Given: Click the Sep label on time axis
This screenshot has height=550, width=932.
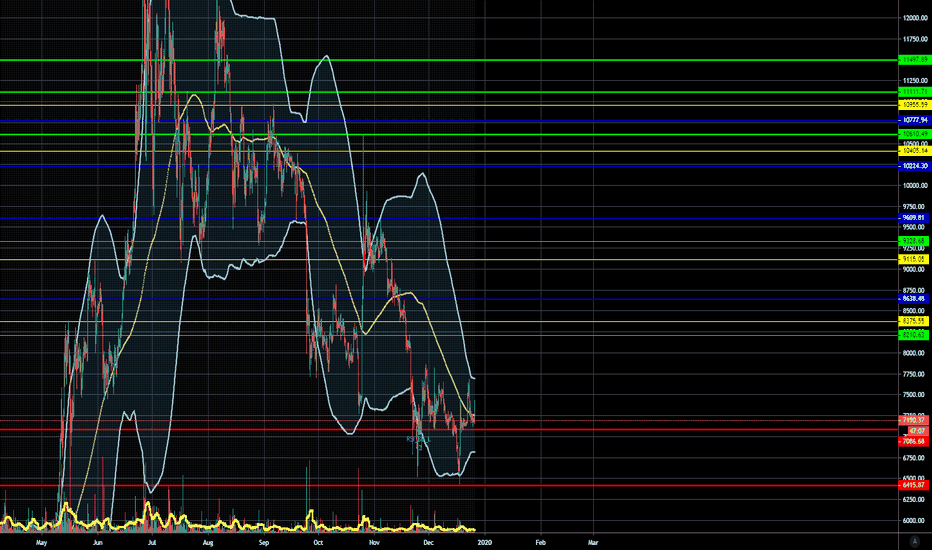Looking at the screenshot, I should point(264,542).
